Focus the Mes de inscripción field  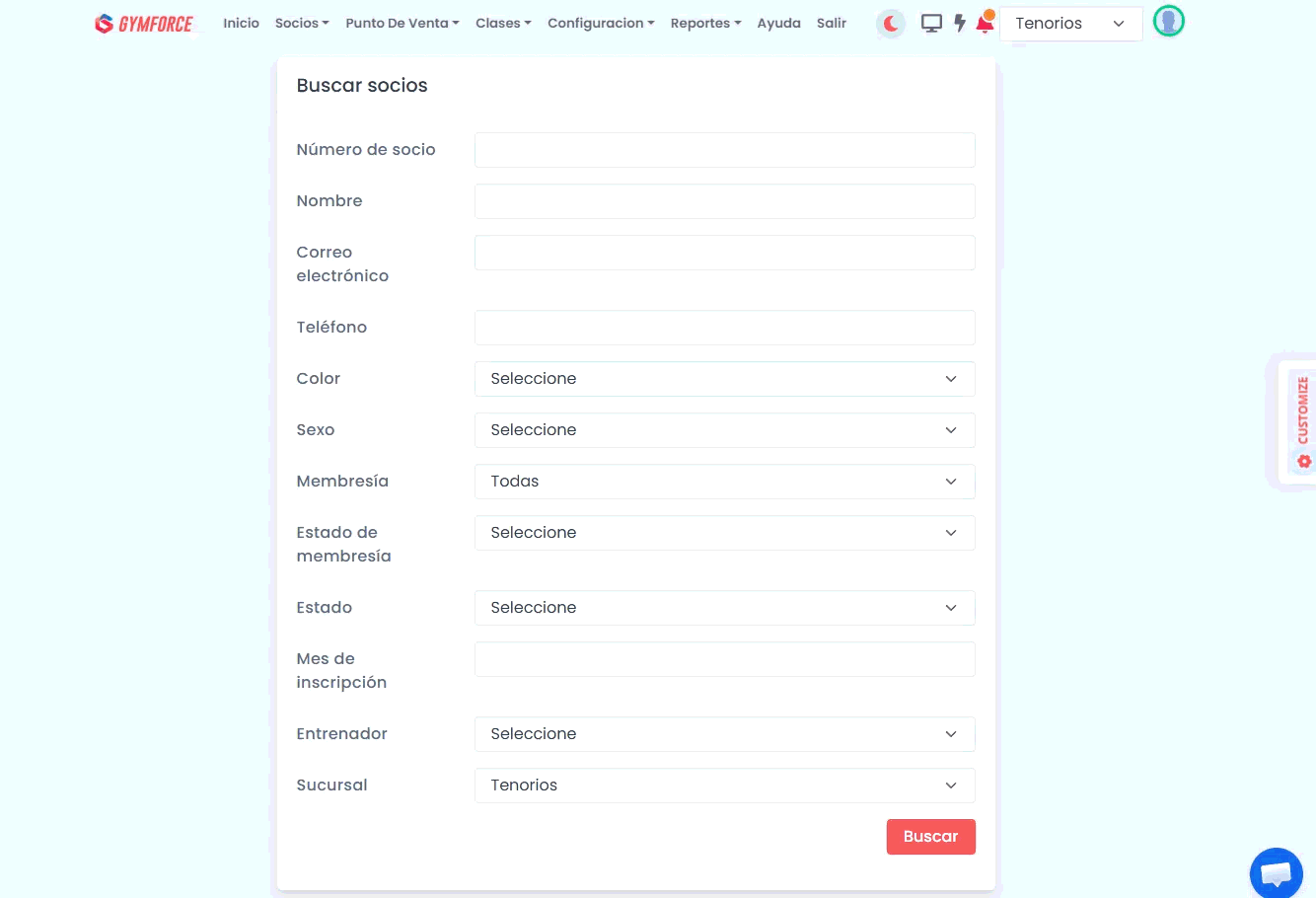tap(725, 659)
